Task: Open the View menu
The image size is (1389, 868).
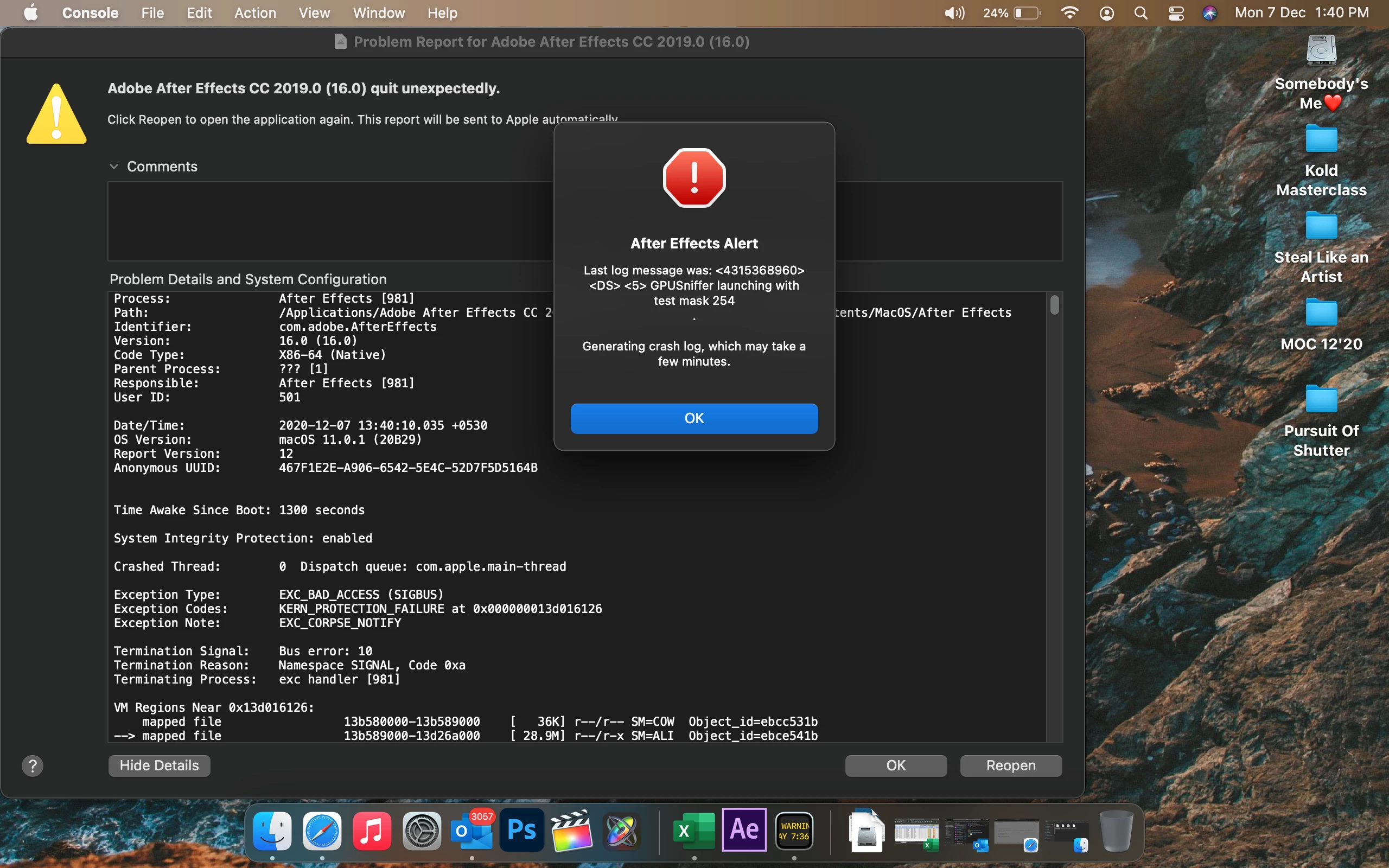Action: pyautogui.click(x=314, y=12)
